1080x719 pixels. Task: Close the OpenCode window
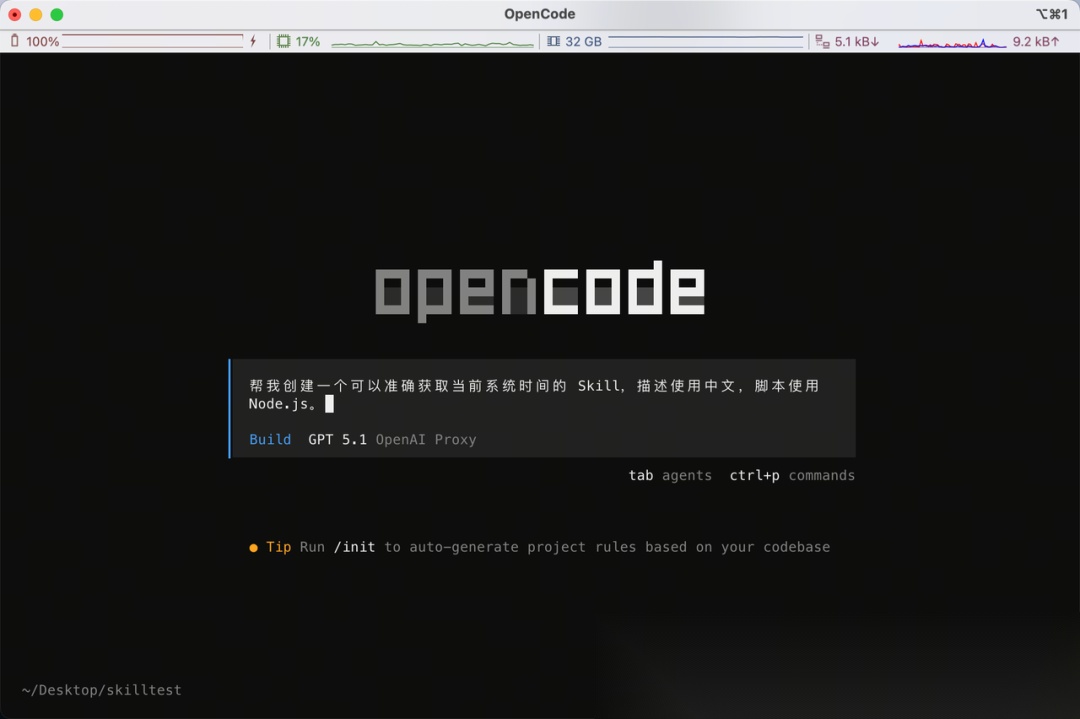(x=14, y=14)
